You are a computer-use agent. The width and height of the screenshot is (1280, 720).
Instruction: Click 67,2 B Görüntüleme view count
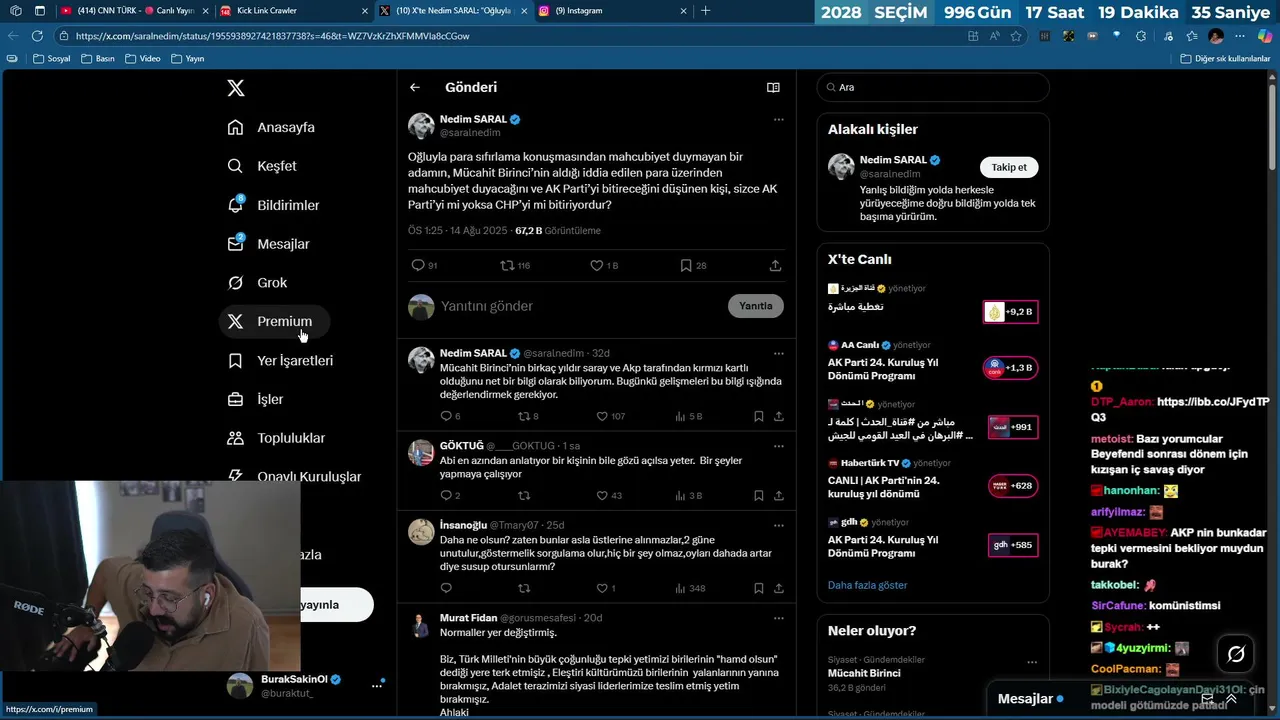558,231
